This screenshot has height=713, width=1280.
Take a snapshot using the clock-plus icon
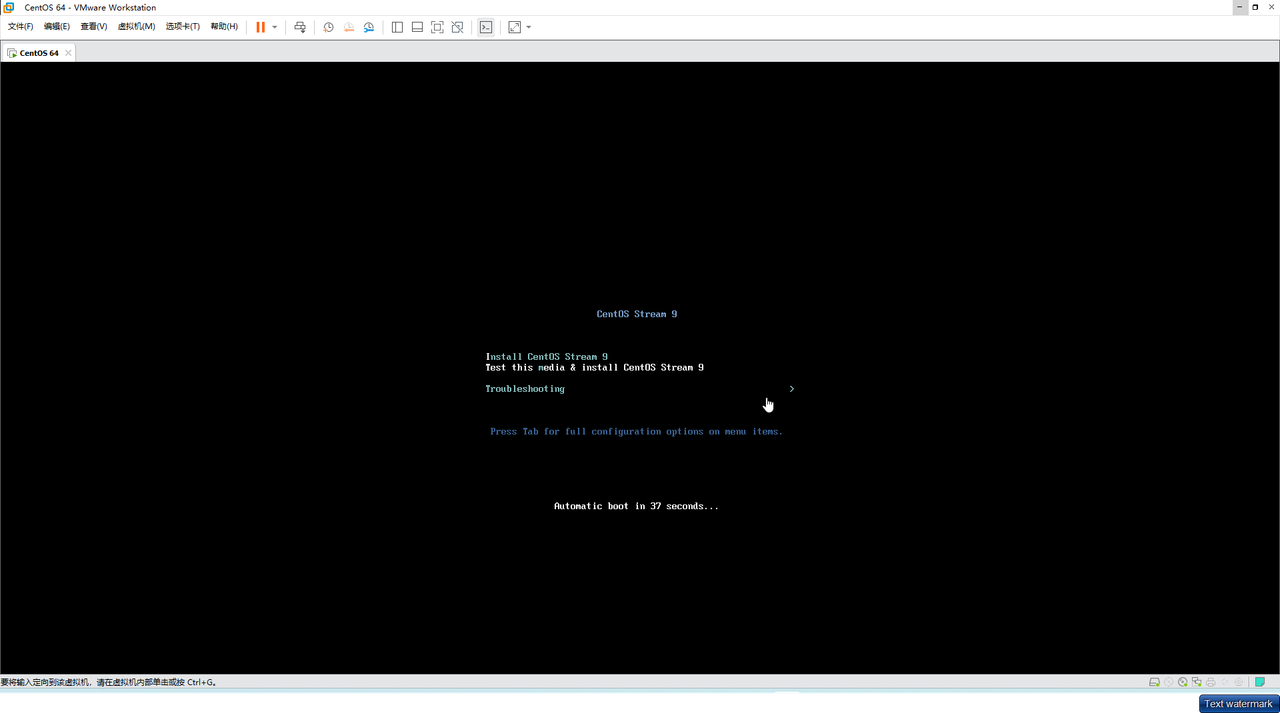click(328, 27)
